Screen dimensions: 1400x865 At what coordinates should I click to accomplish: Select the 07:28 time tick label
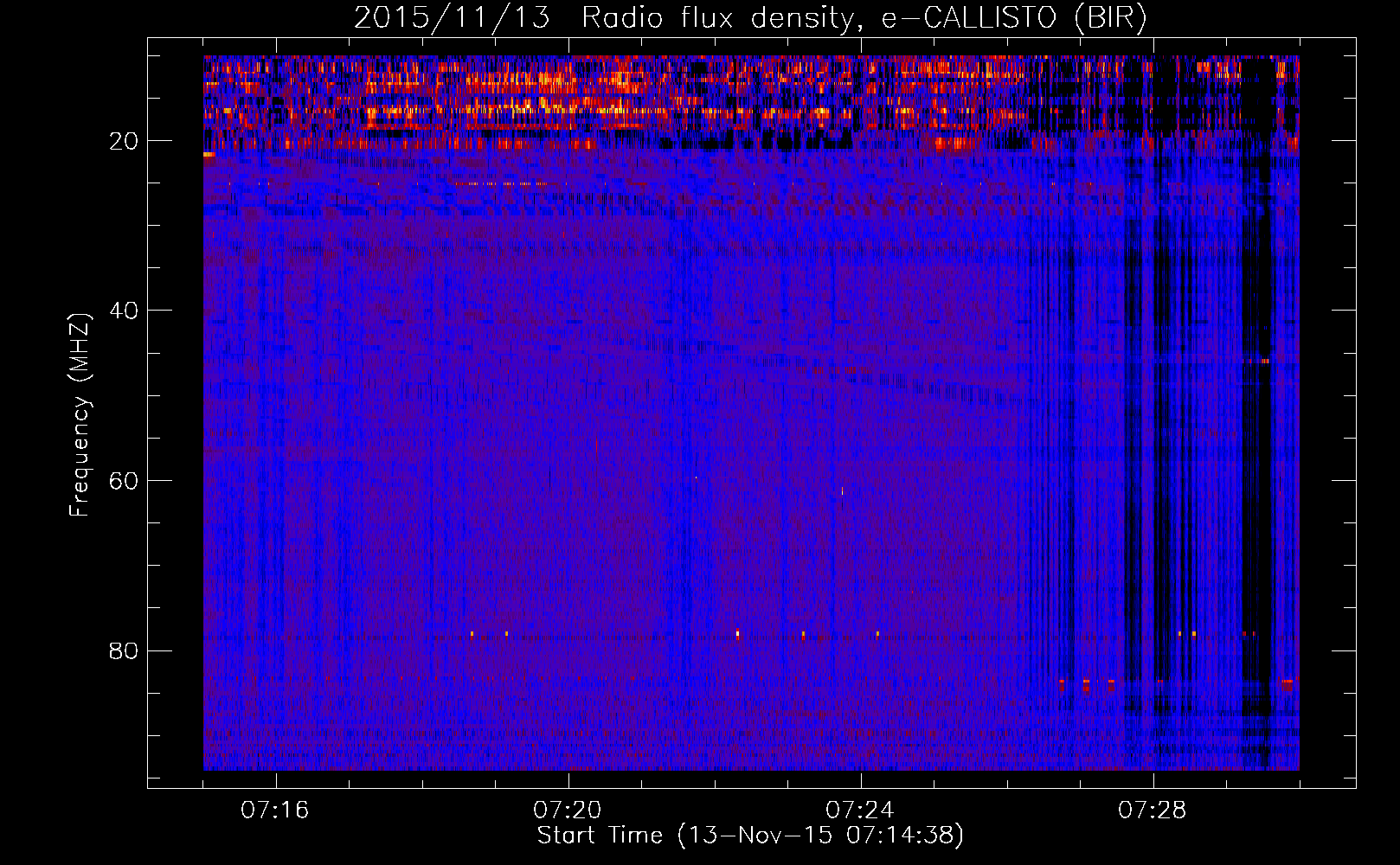click(x=1153, y=811)
